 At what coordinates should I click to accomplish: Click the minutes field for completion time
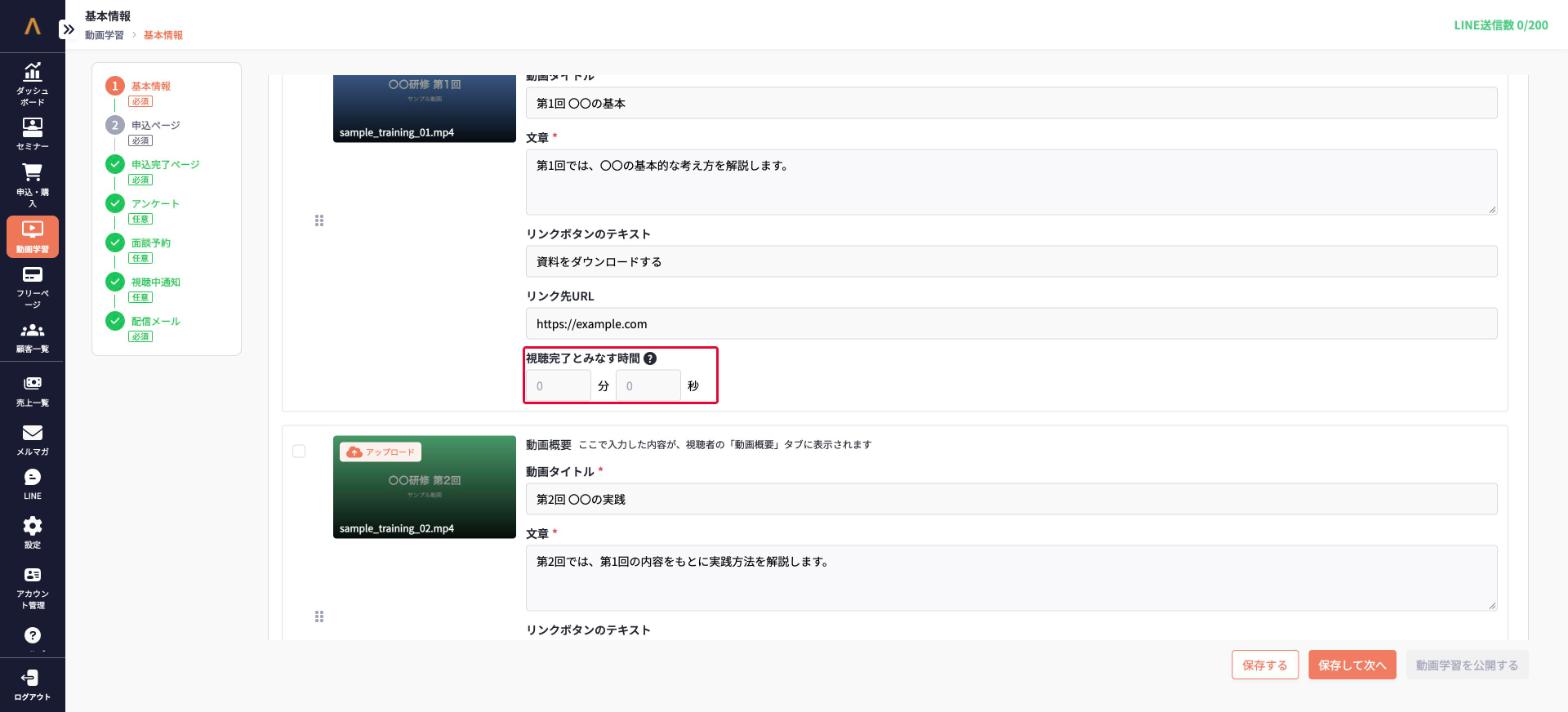click(558, 386)
